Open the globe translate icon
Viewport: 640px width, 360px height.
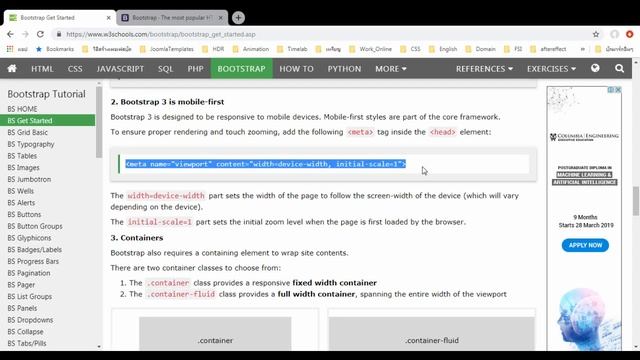595,68
